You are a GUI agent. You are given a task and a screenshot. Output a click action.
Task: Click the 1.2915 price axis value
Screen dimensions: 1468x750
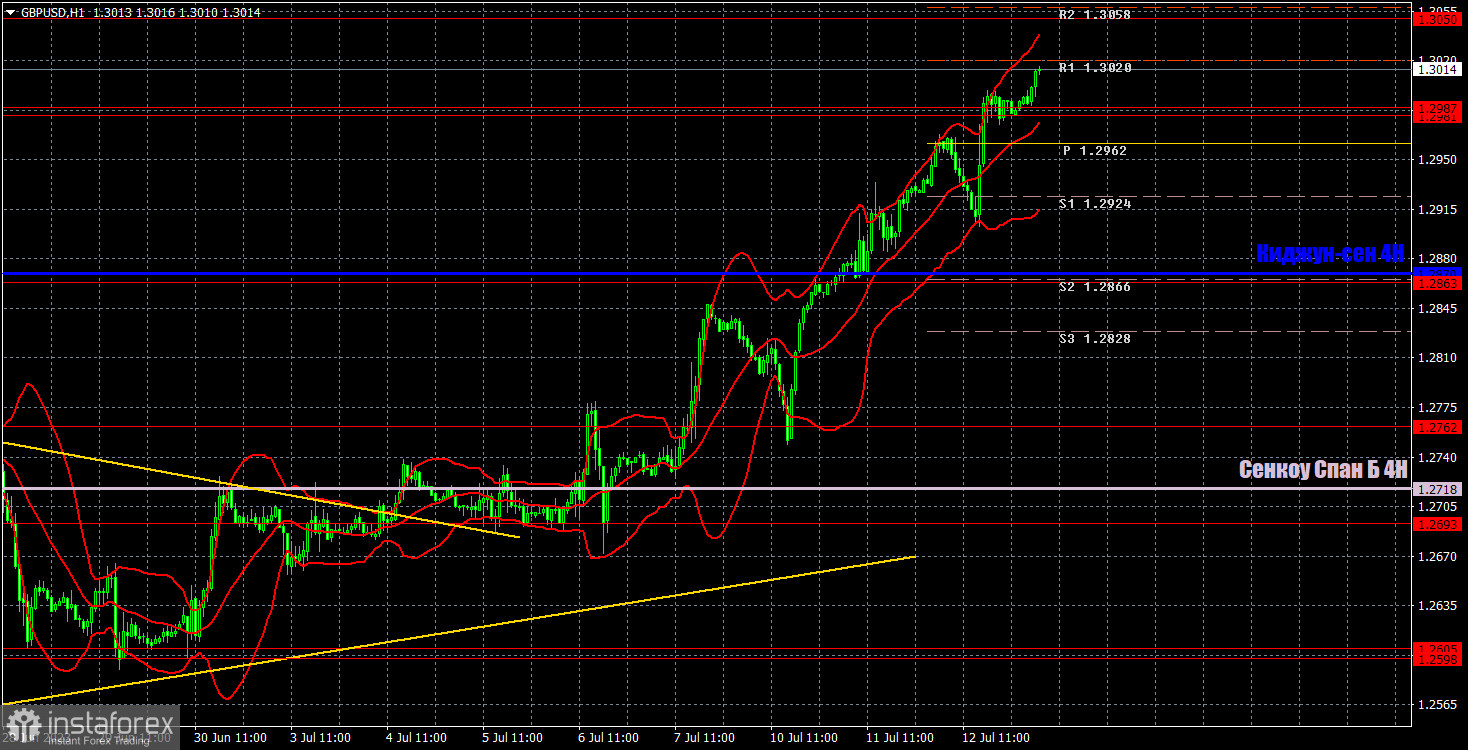(1438, 209)
